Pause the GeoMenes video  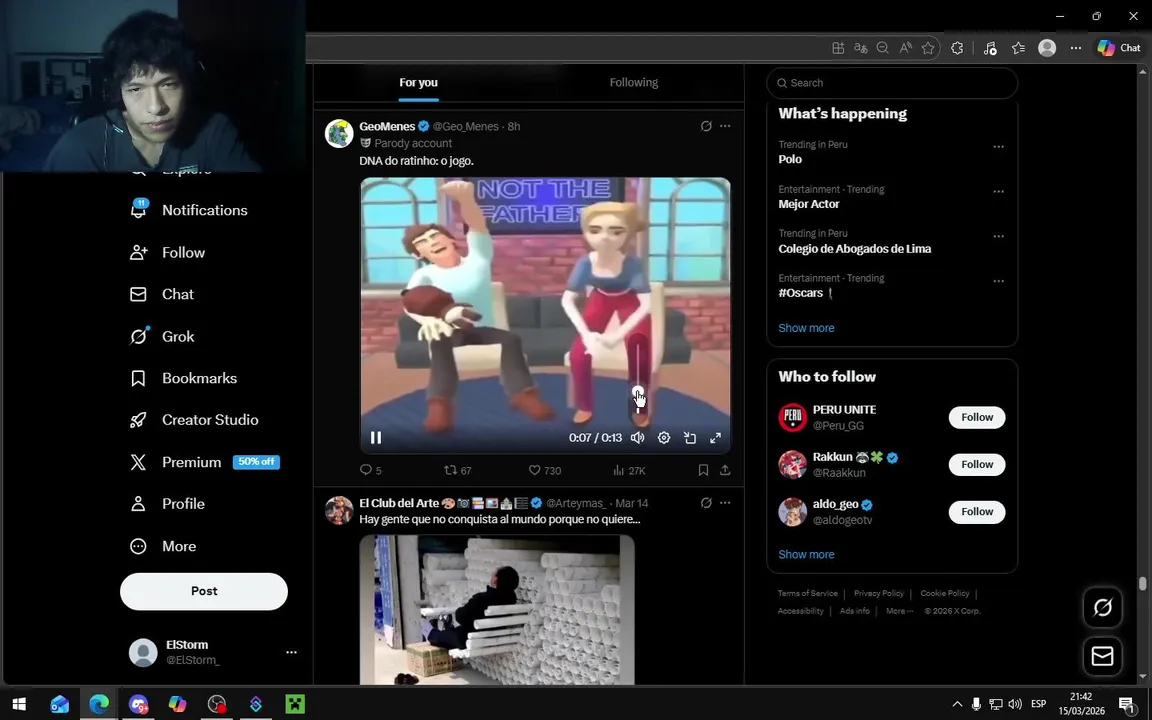[x=375, y=438]
